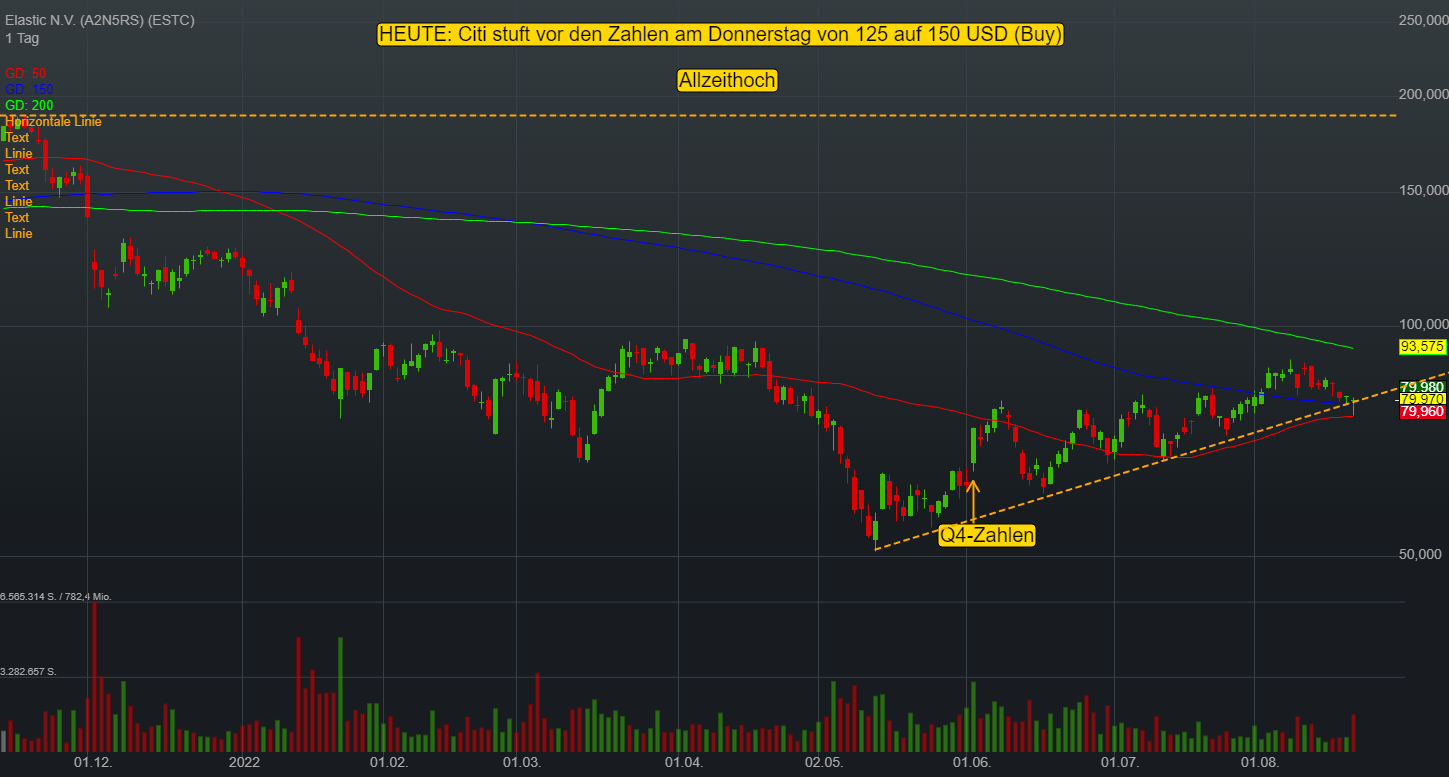
Task: Click the 'Allzeithoch' annotation label
Action: pyautogui.click(x=727, y=81)
